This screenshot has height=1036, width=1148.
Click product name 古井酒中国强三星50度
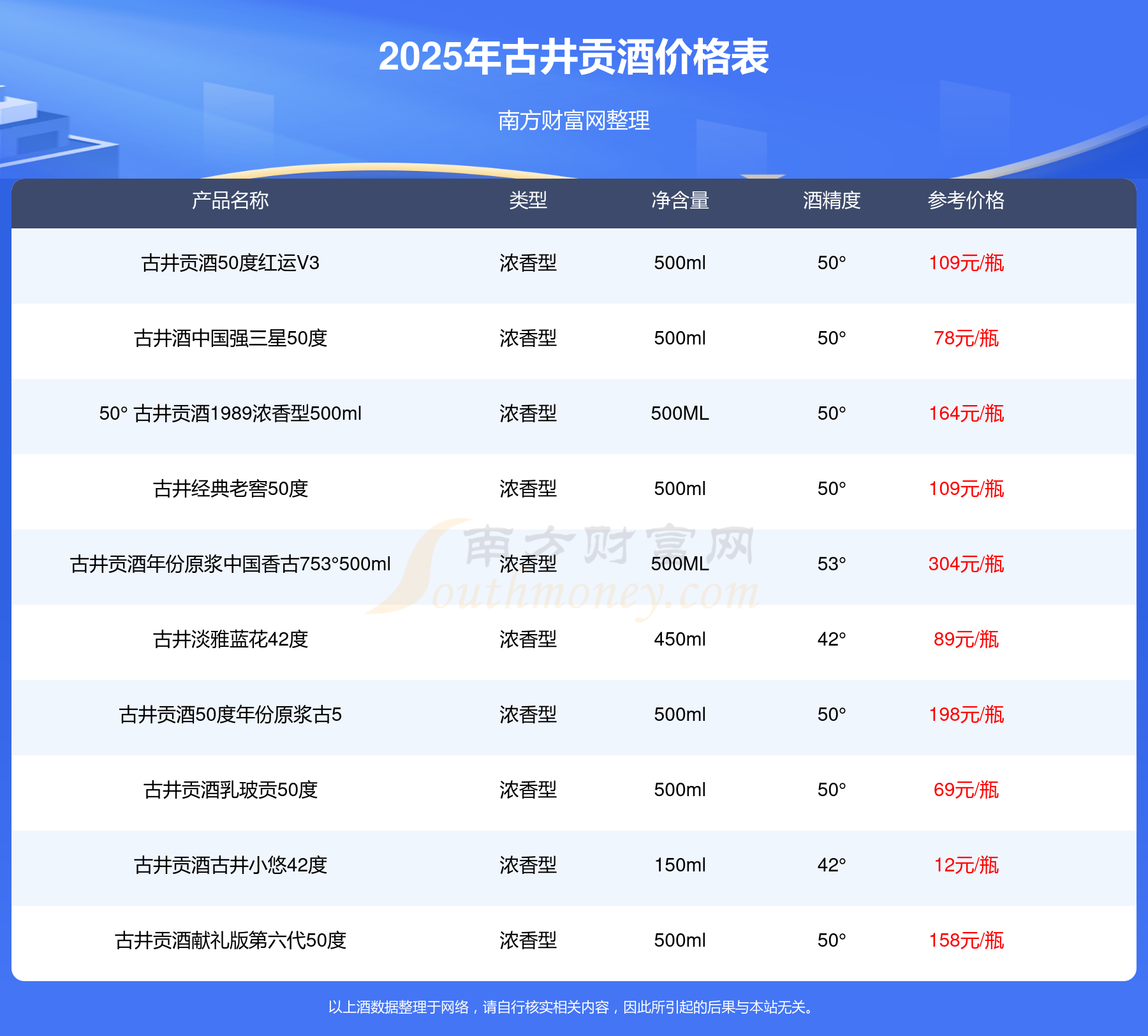[x=230, y=338]
